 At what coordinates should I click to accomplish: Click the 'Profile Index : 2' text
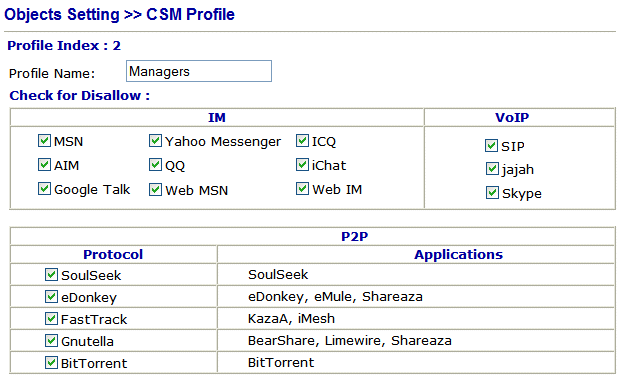pyautogui.click(x=64, y=46)
